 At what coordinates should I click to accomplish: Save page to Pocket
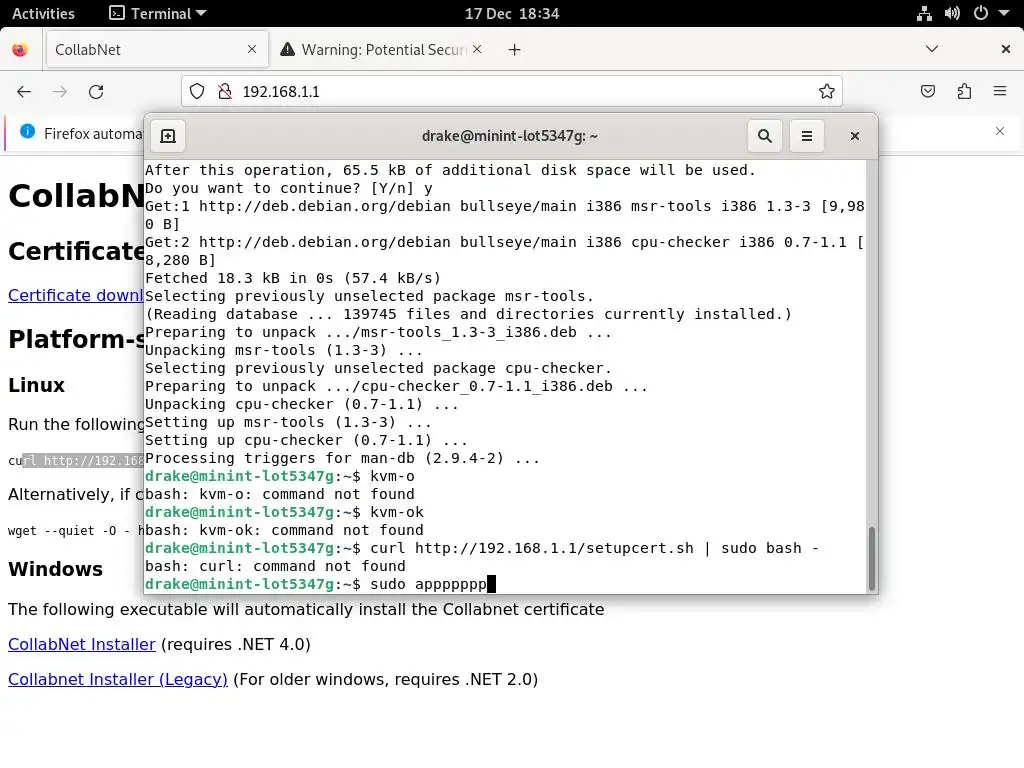[x=927, y=91]
